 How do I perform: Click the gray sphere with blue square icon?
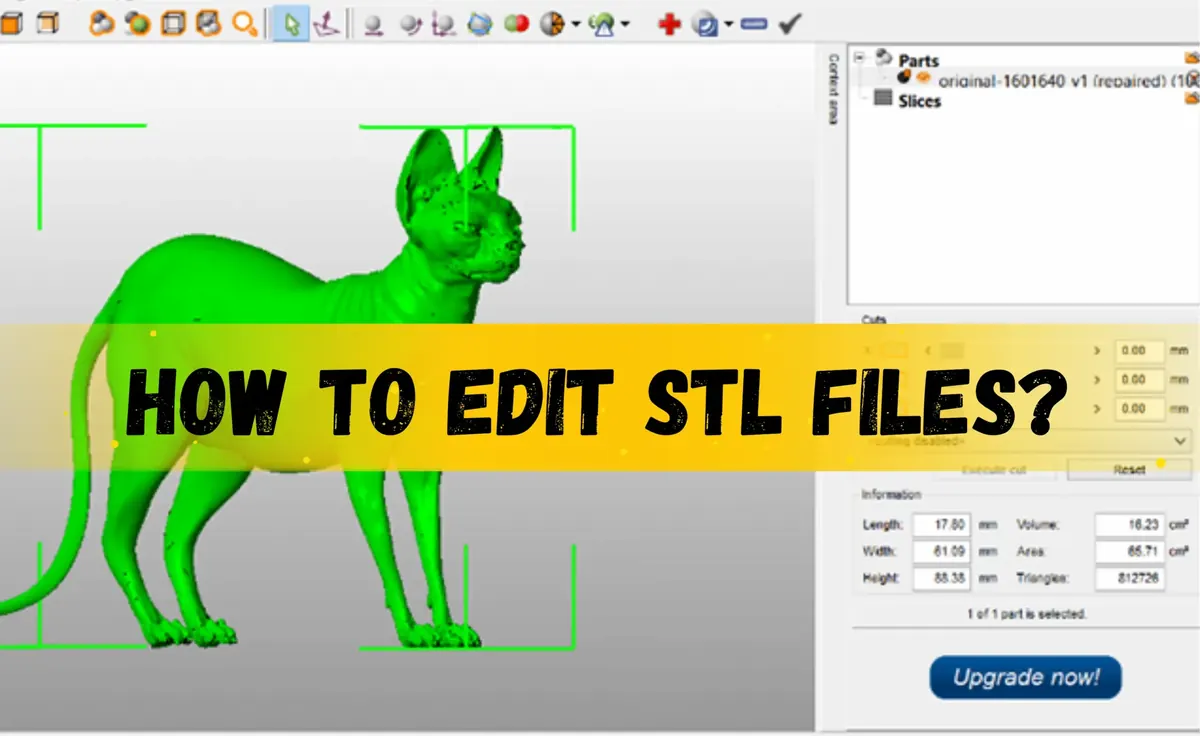tap(706, 24)
